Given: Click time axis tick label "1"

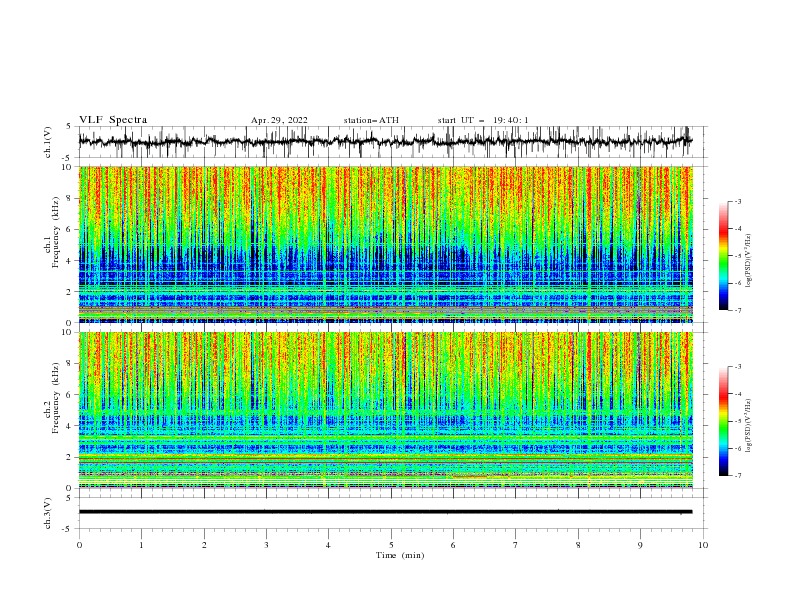Looking at the screenshot, I should pyautogui.click(x=142, y=545).
